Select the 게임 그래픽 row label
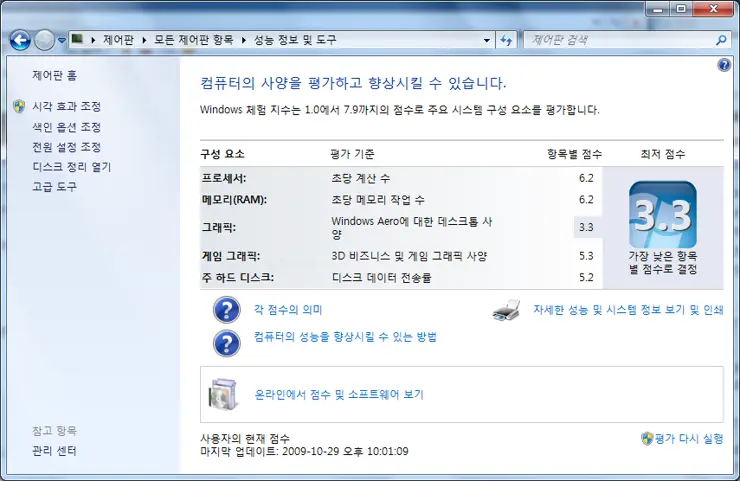 point(231,256)
